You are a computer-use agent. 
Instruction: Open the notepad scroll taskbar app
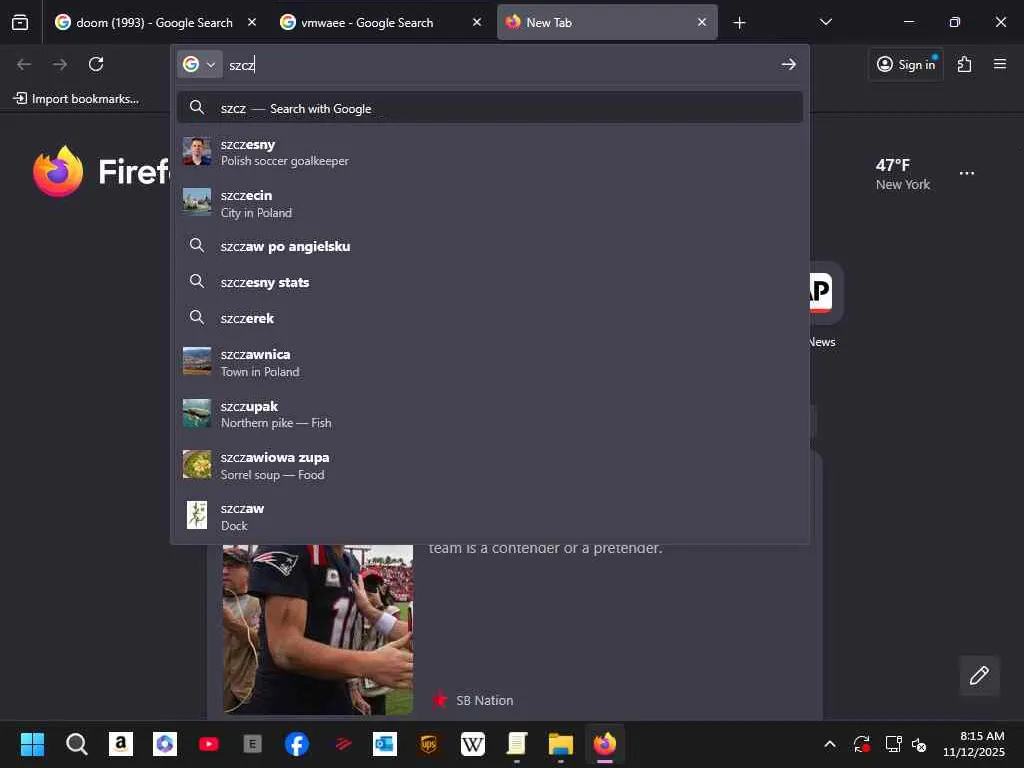point(517,744)
